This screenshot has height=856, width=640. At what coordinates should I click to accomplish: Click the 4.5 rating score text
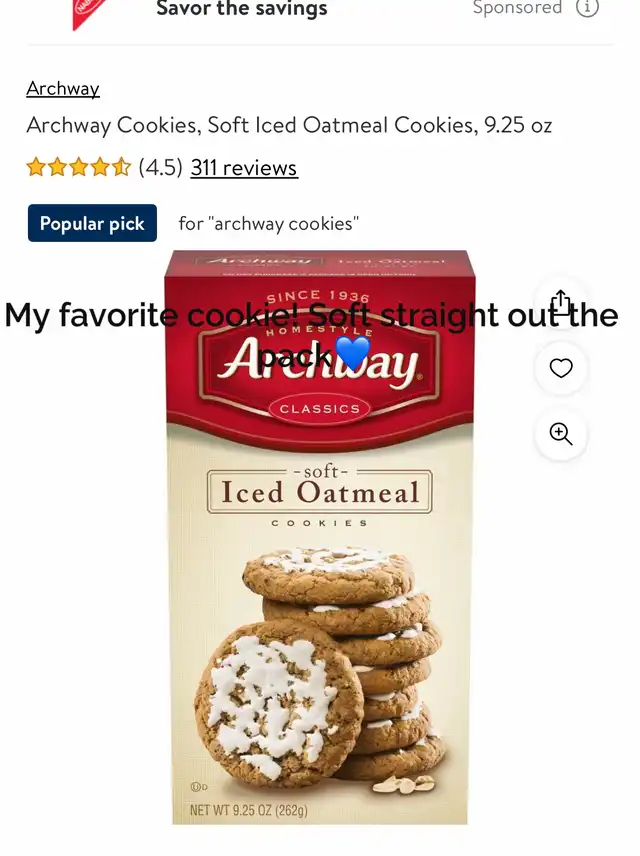[161, 168]
